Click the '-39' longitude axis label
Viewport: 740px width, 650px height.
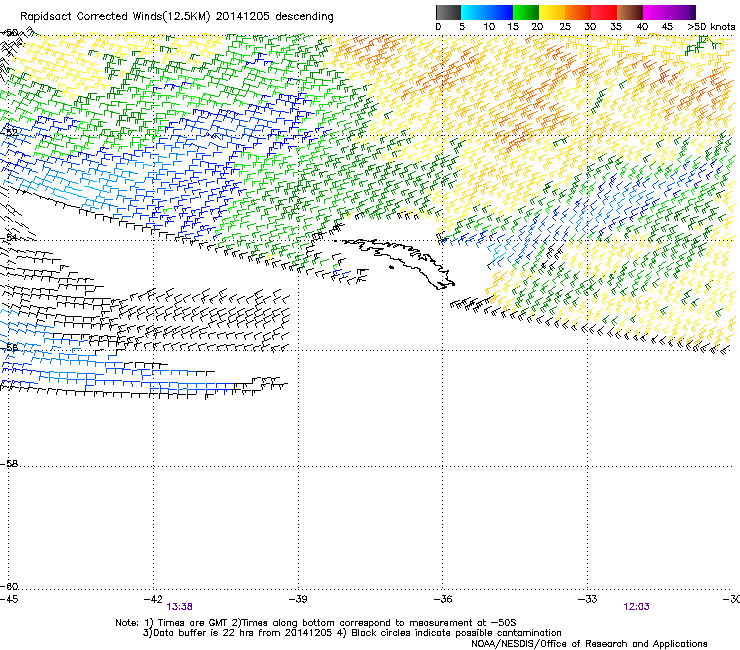pos(298,599)
